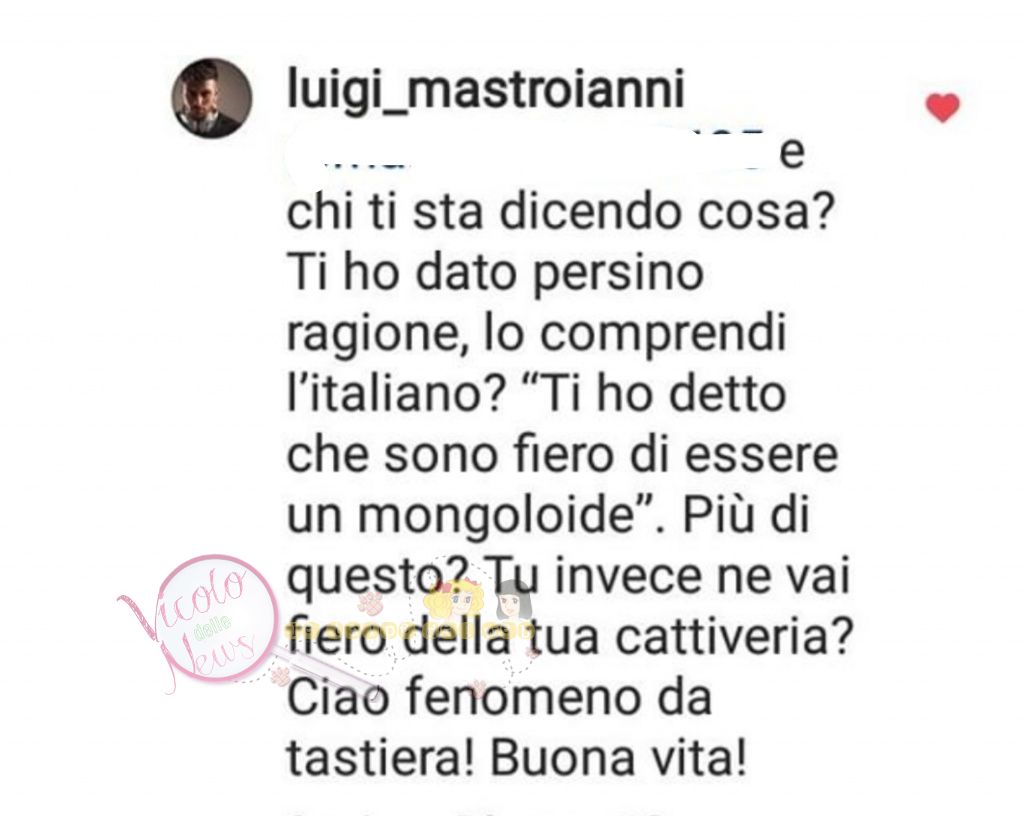The width and height of the screenshot is (1024, 816).
Task: Click the luigi_mastroianni username
Action: pyautogui.click(x=486, y=89)
